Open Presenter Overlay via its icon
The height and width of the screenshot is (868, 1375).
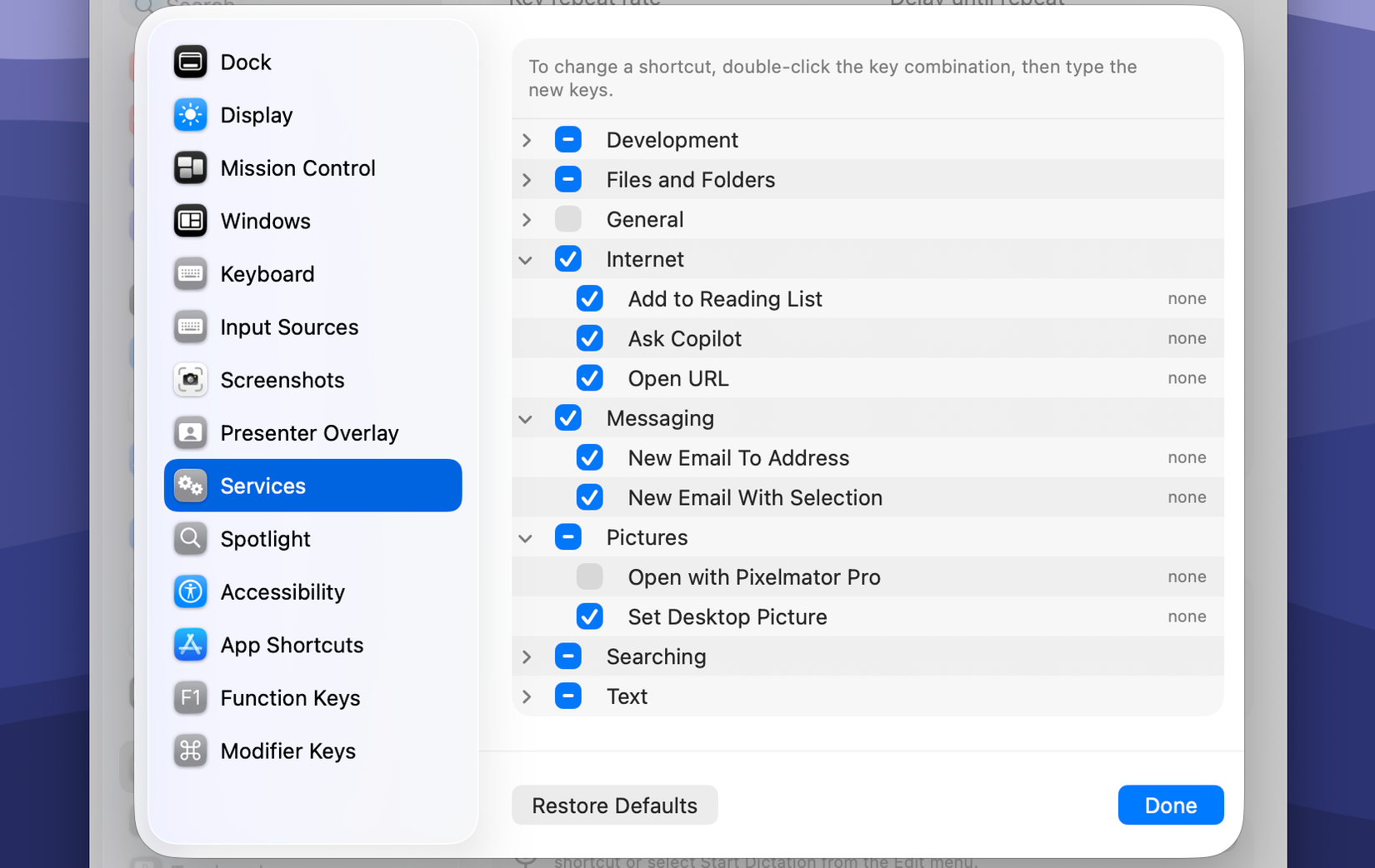190,432
